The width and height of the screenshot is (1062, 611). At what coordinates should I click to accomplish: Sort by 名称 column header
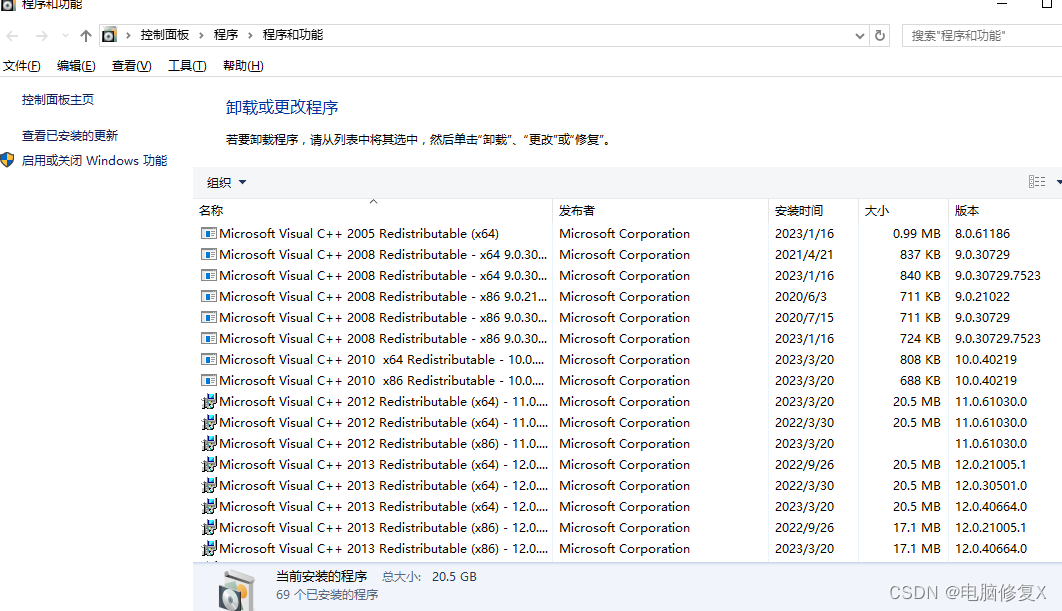pos(372,211)
